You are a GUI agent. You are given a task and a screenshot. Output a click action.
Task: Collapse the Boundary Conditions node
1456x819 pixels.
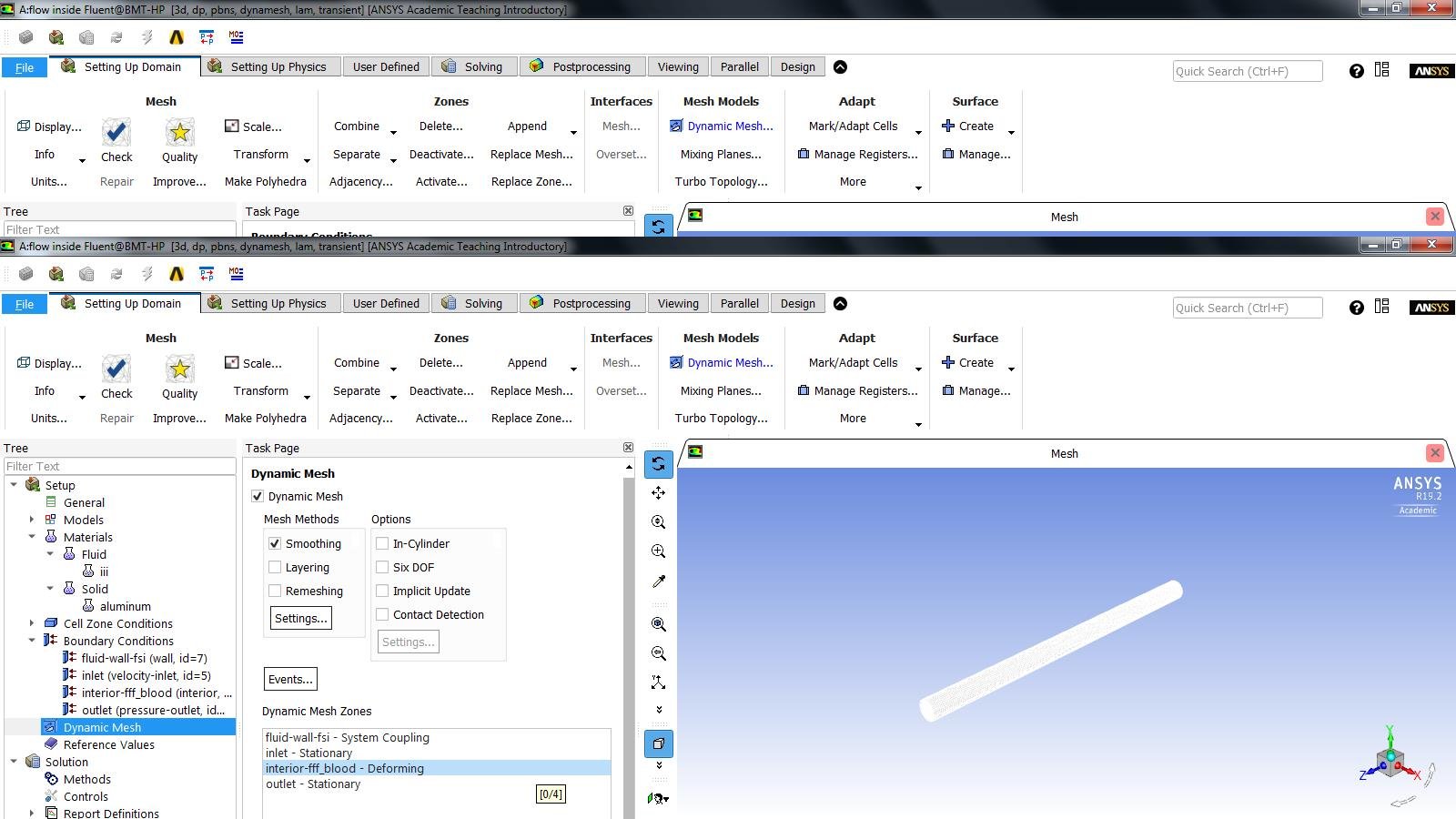tap(32, 640)
